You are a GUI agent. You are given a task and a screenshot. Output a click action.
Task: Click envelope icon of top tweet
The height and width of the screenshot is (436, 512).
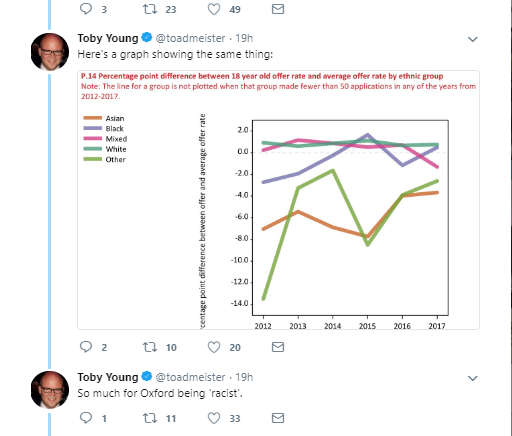[x=278, y=9]
